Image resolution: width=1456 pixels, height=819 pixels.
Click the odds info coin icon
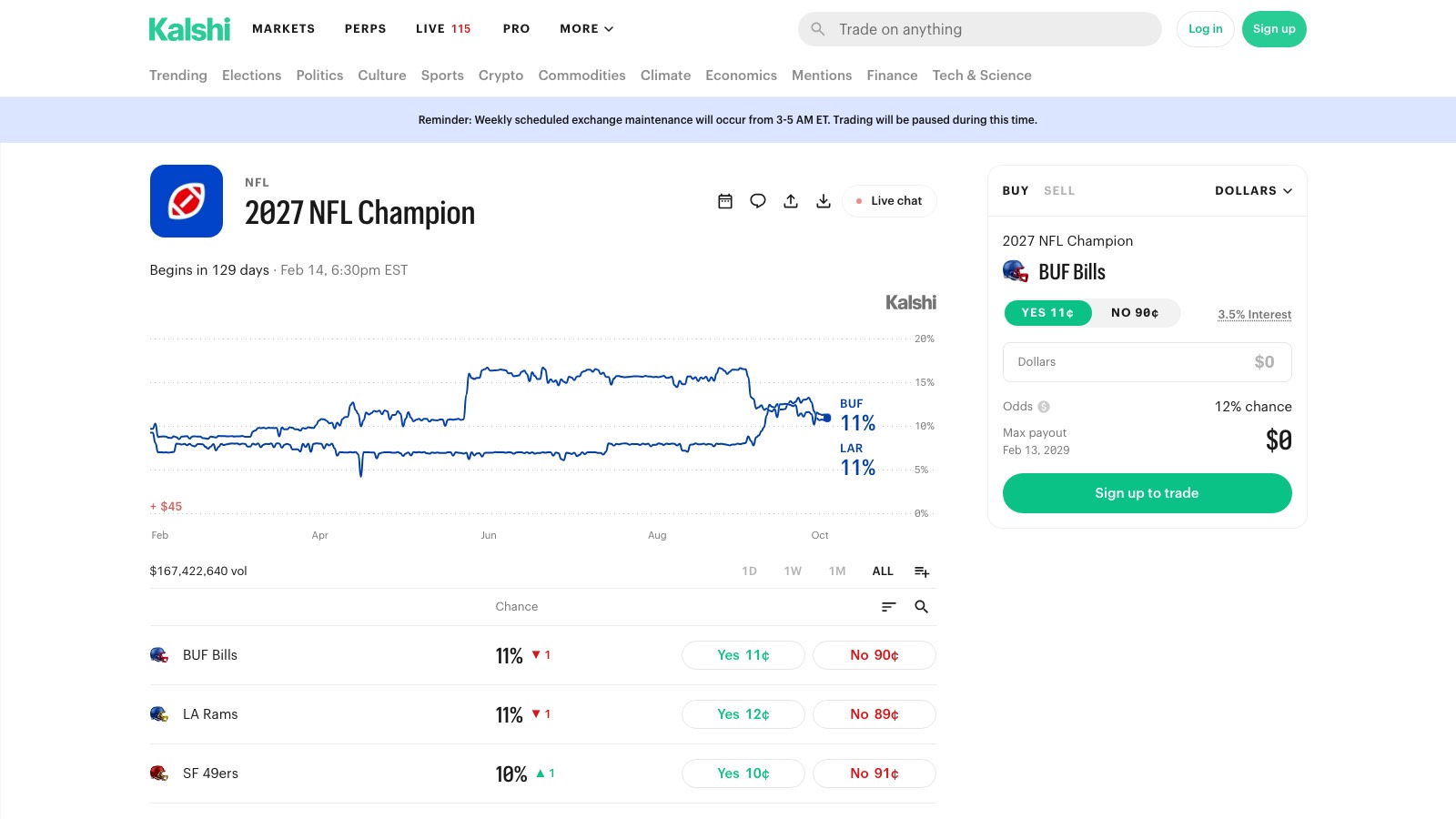coord(1044,407)
